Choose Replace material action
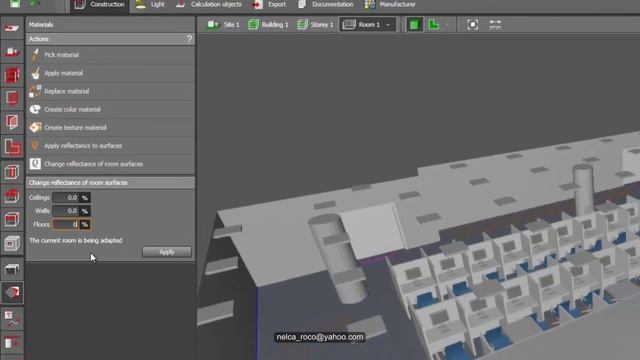The width and height of the screenshot is (640, 360). 110,91
